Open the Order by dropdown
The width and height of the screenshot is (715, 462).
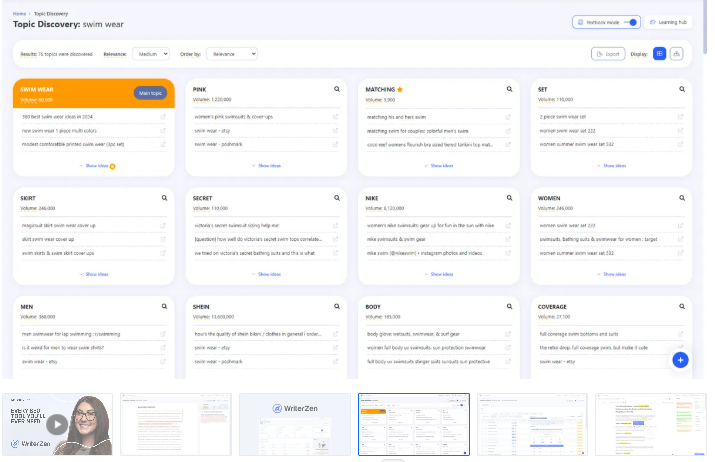click(x=232, y=54)
